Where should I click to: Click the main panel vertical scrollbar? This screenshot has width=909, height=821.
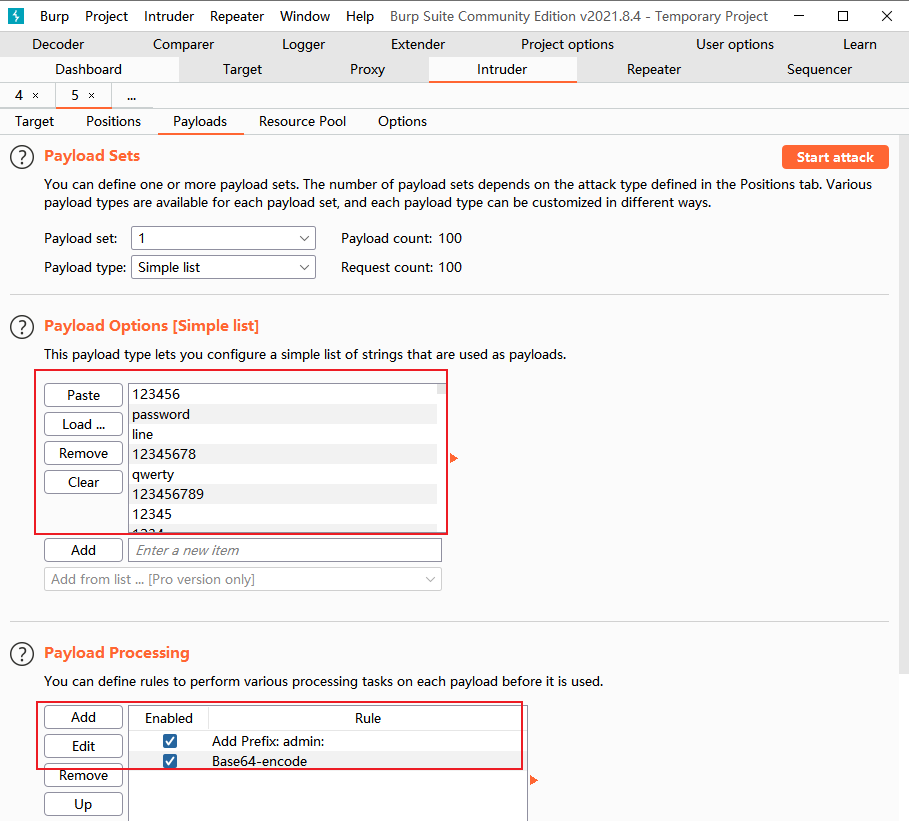(904, 404)
